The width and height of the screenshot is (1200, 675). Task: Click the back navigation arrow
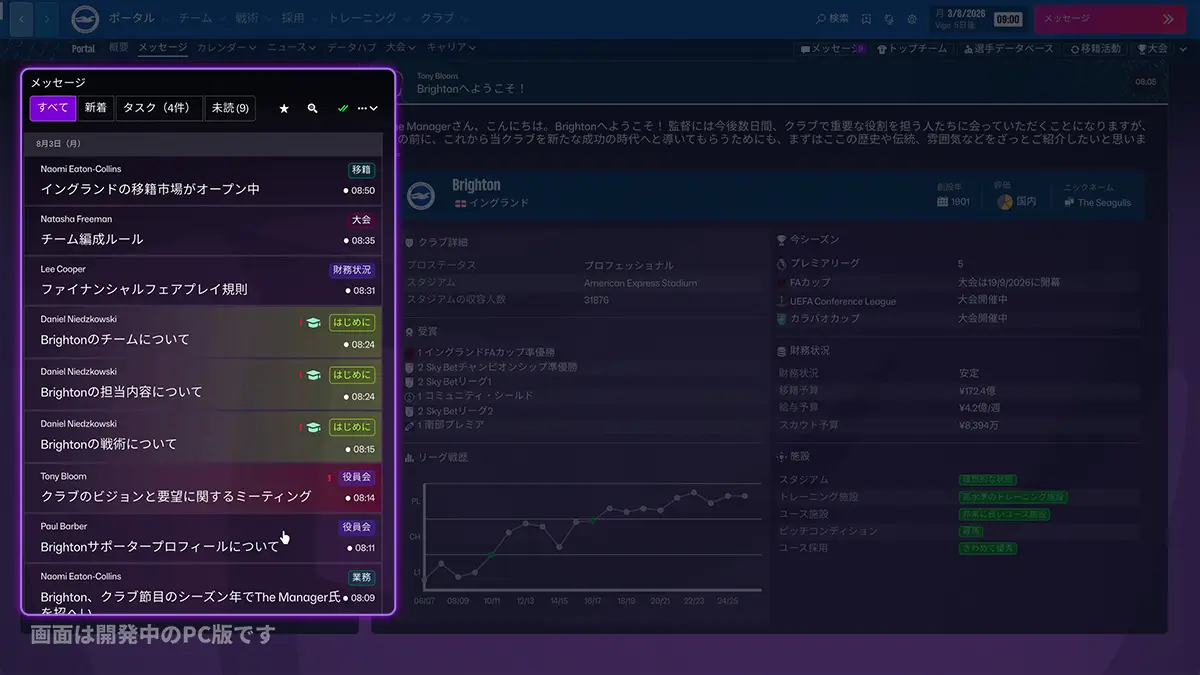click(21, 18)
